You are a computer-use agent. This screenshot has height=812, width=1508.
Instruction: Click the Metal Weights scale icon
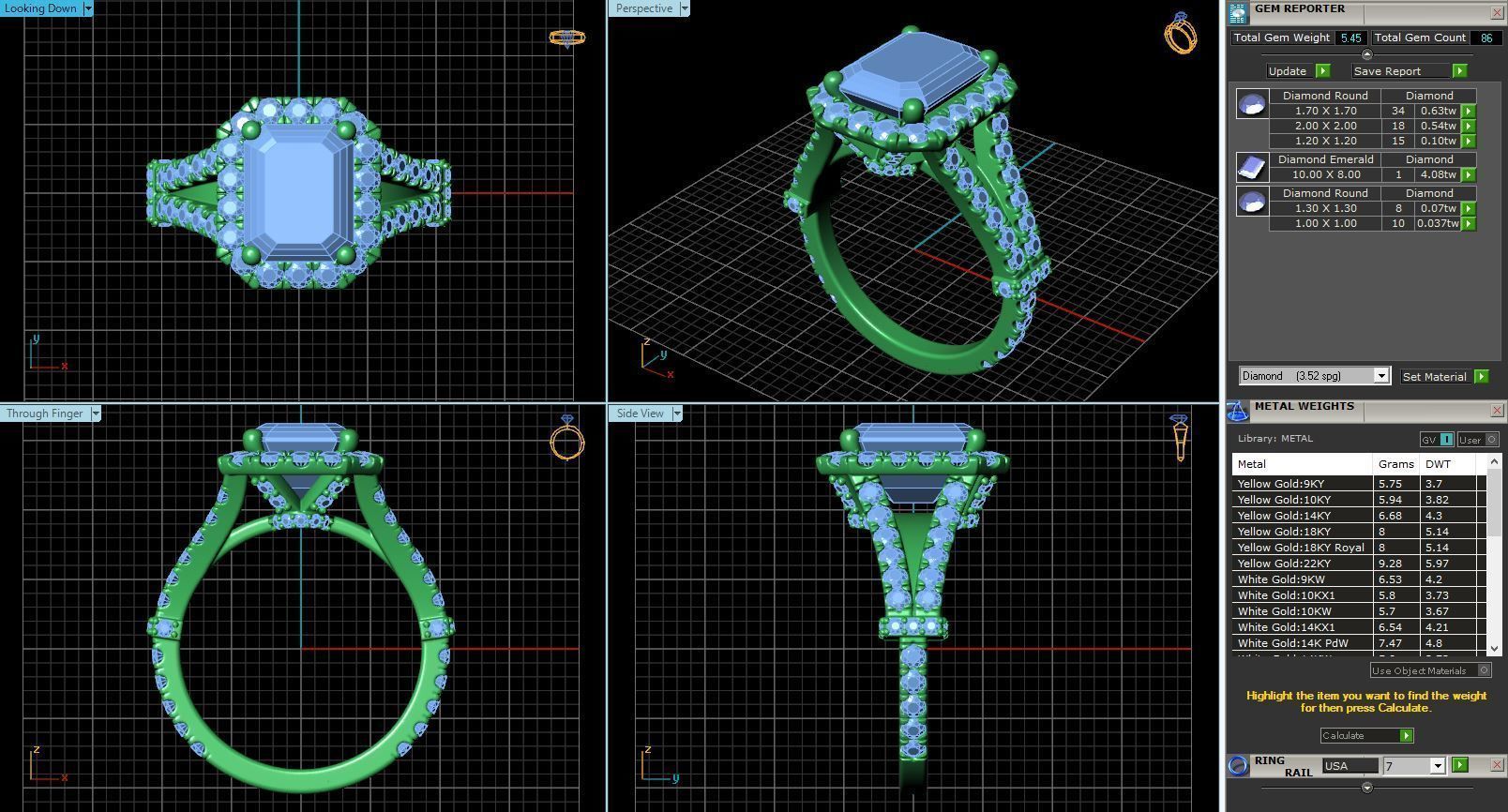pyautogui.click(x=1237, y=411)
